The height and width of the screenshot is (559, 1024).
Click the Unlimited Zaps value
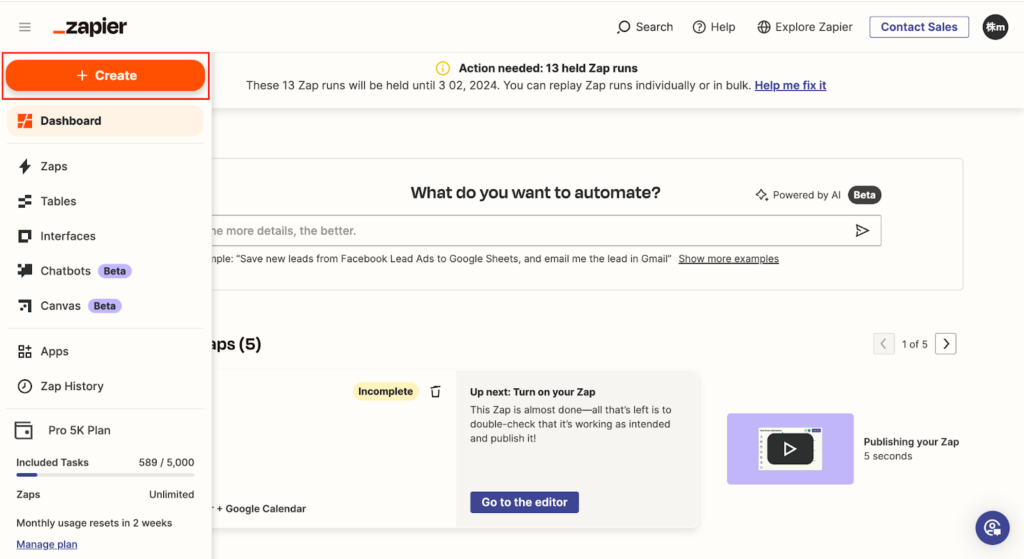click(171, 494)
